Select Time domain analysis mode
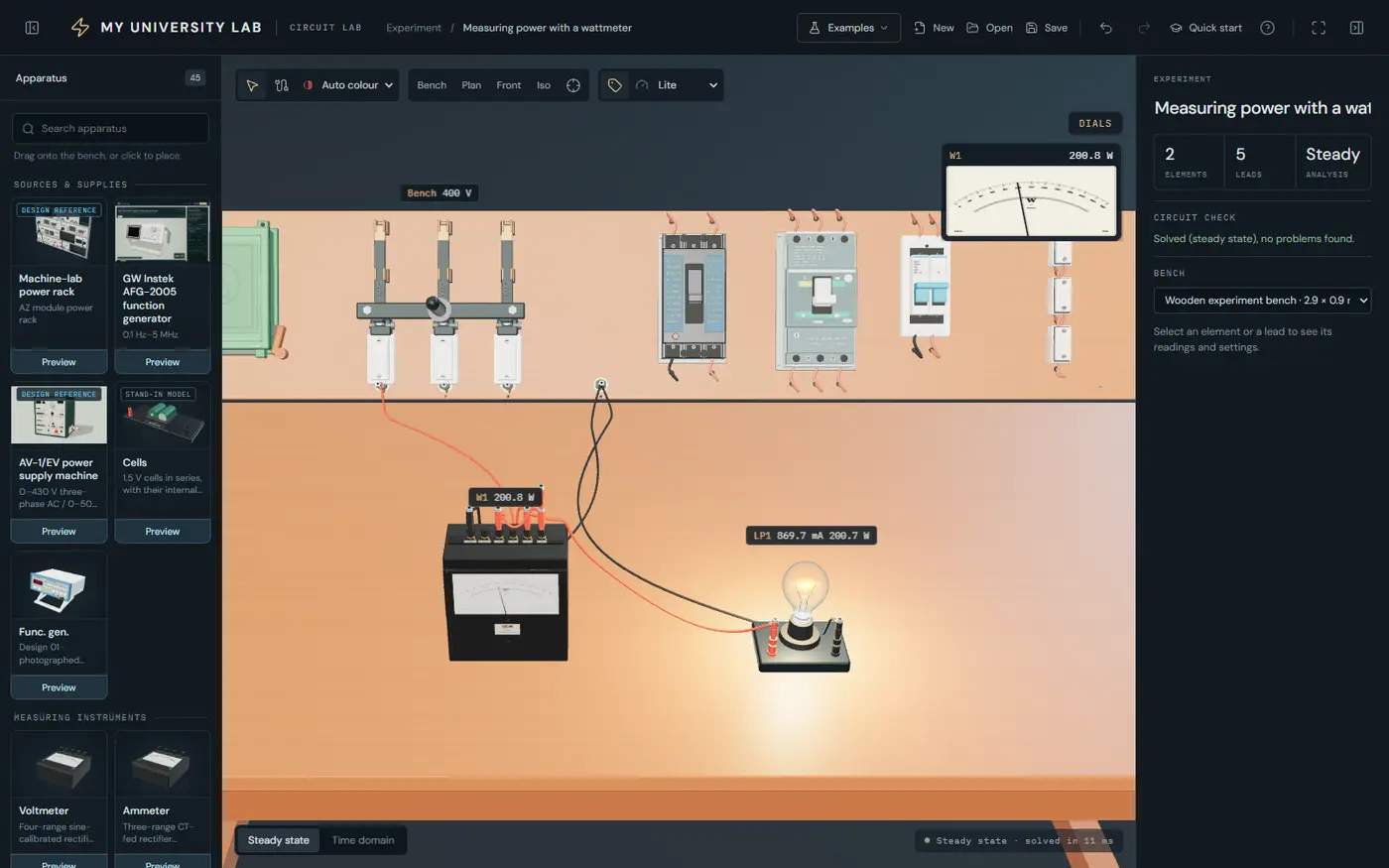 tap(363, 840)
